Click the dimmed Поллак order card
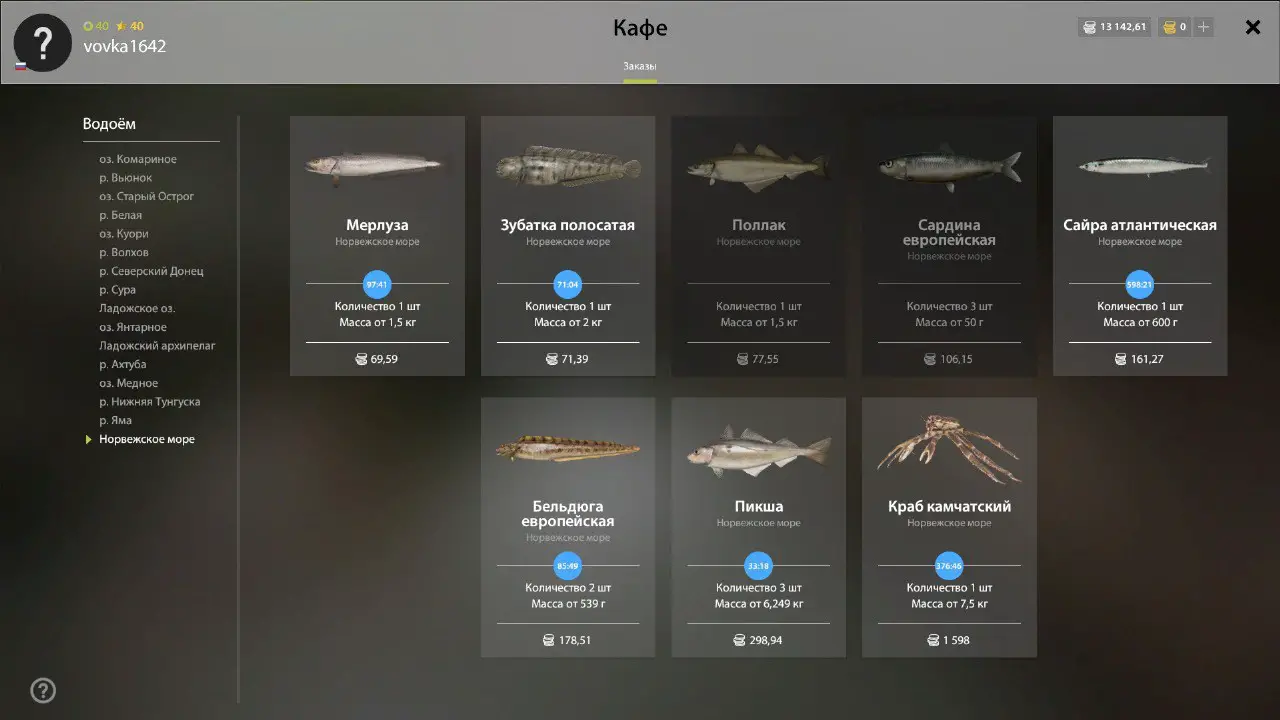 click(759, 246)
